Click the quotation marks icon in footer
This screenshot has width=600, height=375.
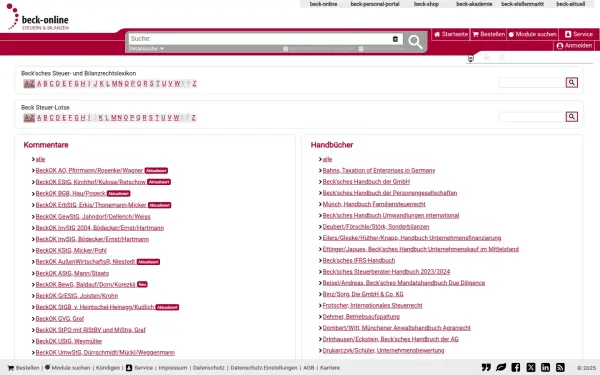(x=486, y=367)
